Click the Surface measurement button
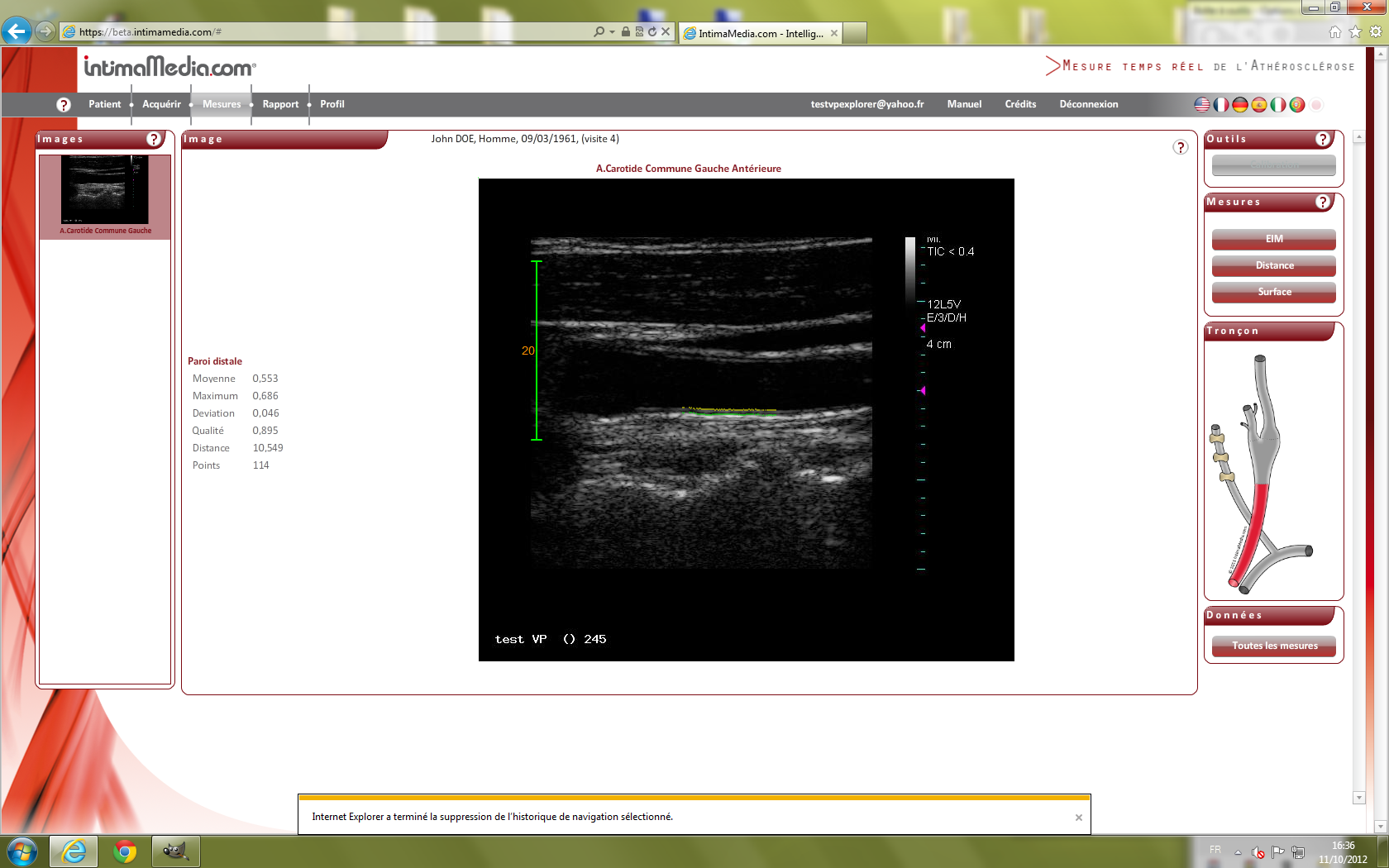This screenshot has height=868, width=1389. tap(1273, 292)
